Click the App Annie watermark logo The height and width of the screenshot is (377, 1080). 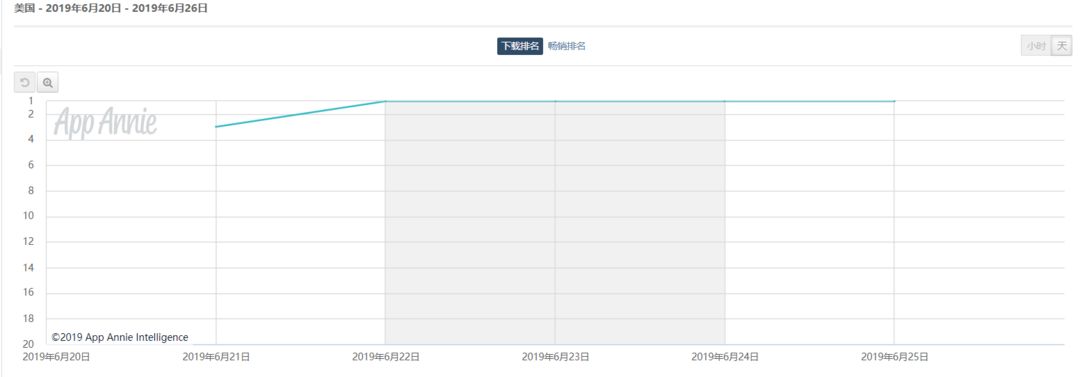[x=105, y=123]
